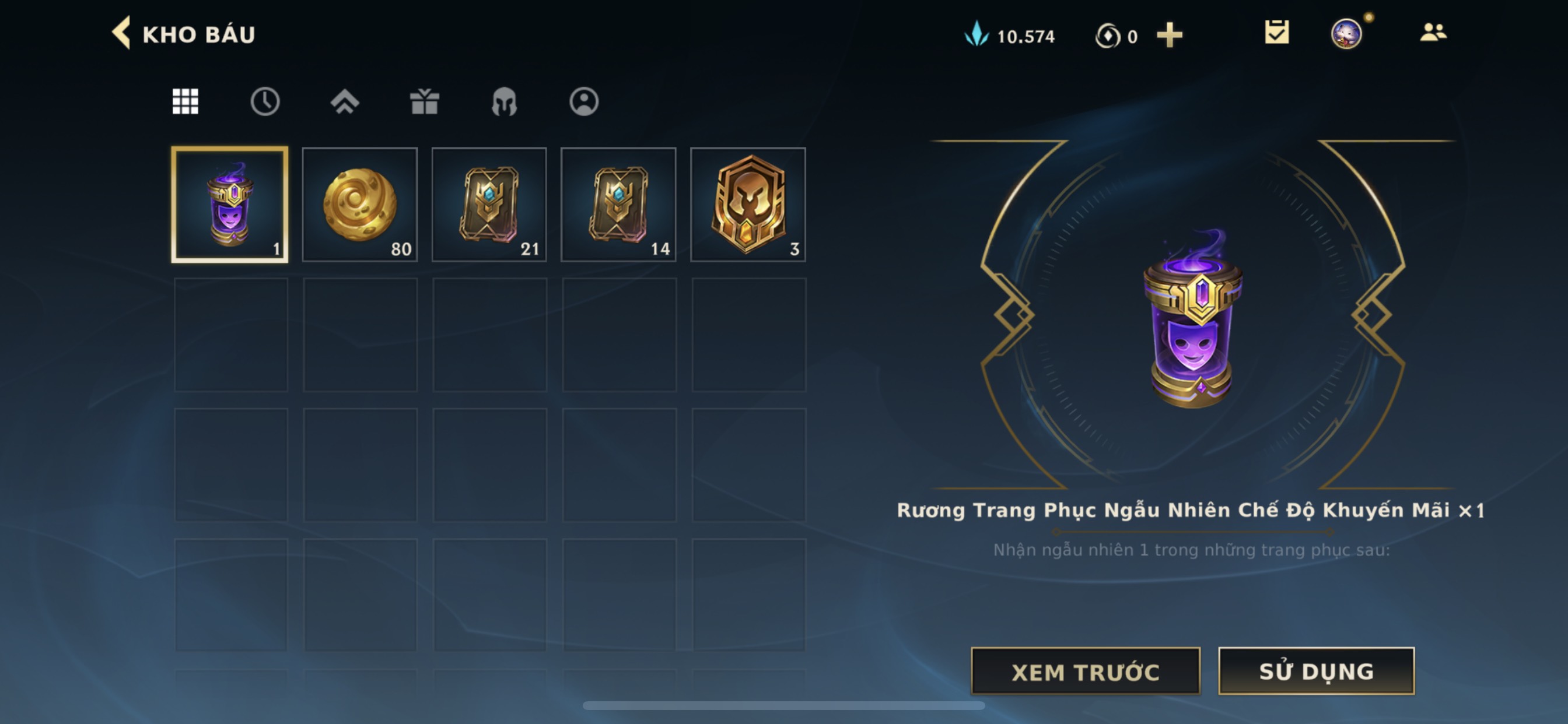
Task: Click the large chest preview image
Action: point(1192,318)
